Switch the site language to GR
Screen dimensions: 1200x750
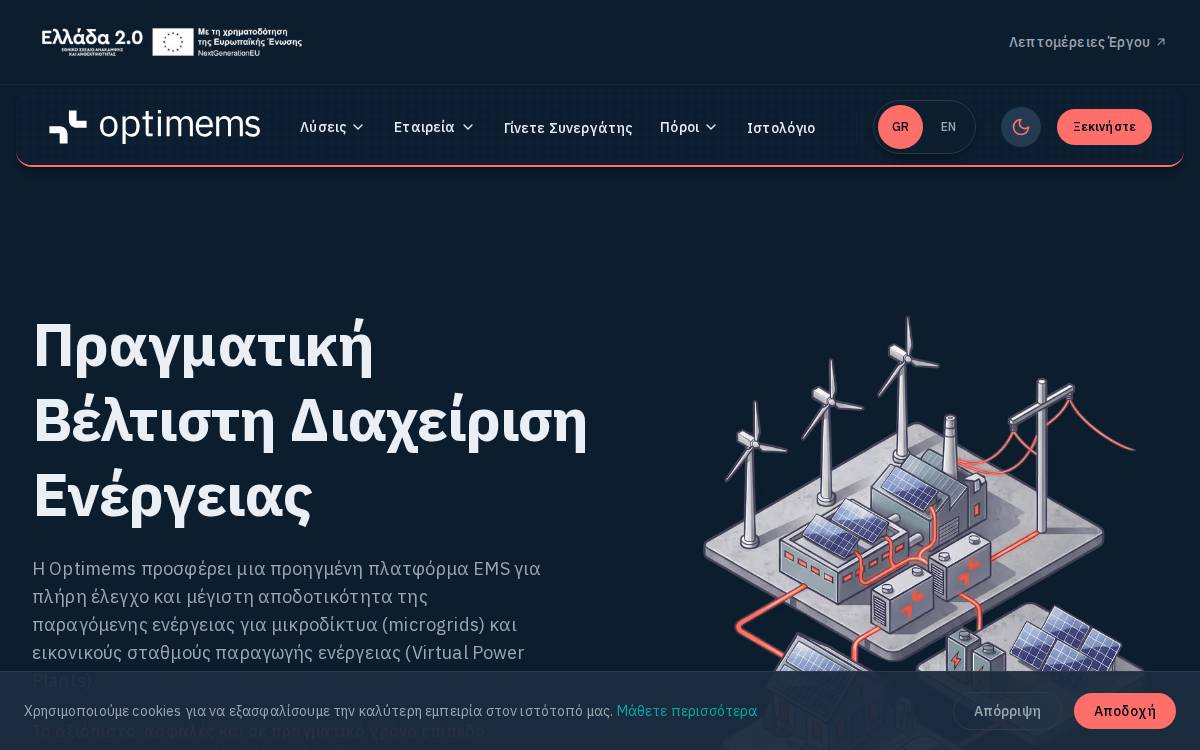point(900,127)
